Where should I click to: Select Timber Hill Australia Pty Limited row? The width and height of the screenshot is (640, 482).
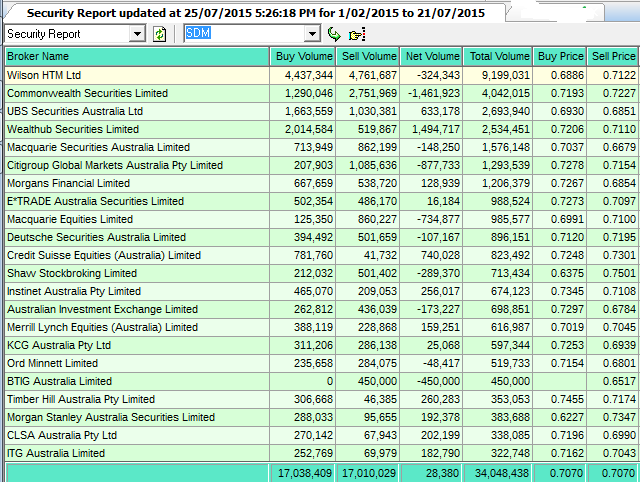322,399
